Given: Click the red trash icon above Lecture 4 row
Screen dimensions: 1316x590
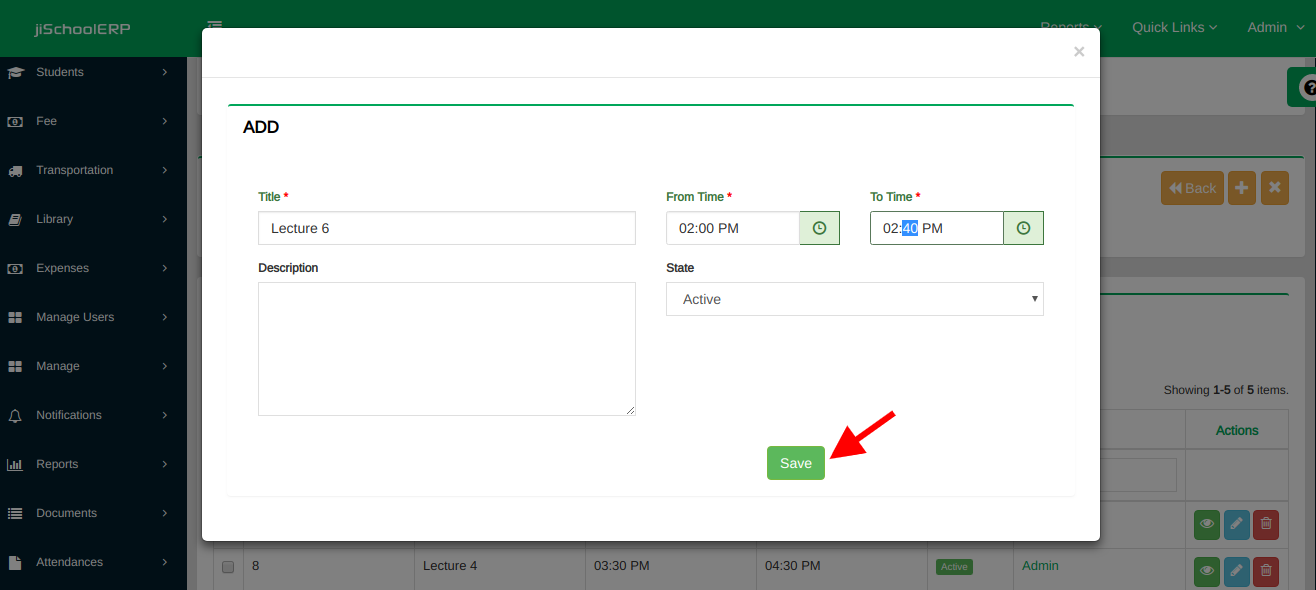Looking at the screenshot, I should click(x=1266, y=524).
